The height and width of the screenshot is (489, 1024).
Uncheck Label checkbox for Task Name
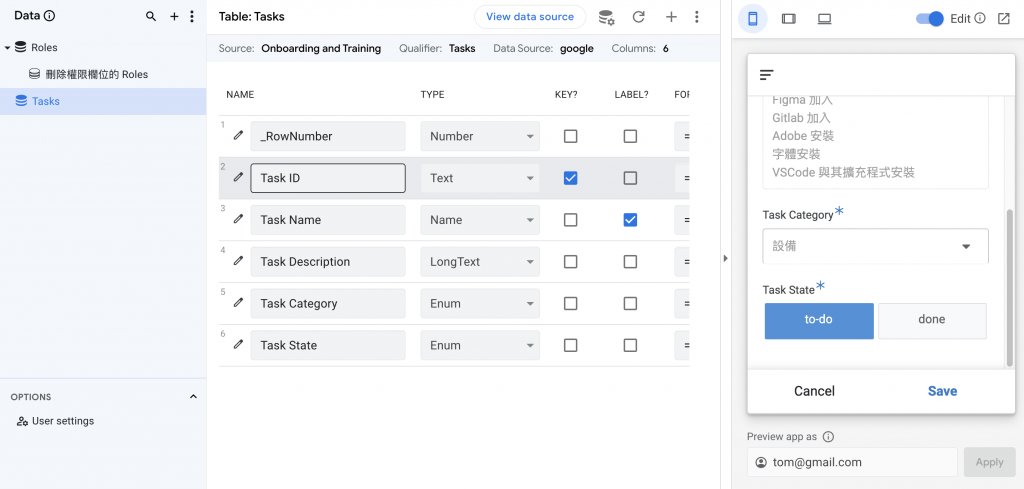(x=630, y=220)
